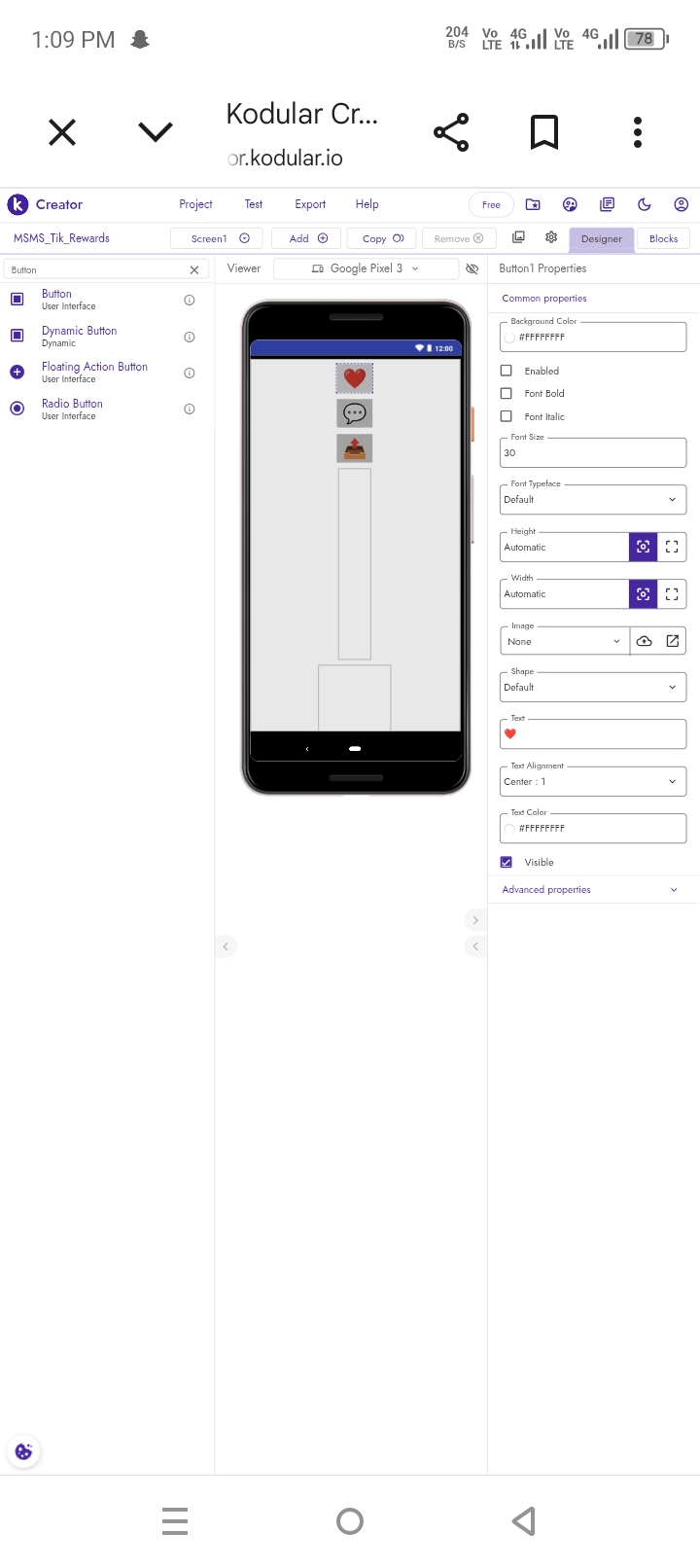Clear the Button search field
Image resolution: width=700 pixels, height=1568 pixels.
click(194, 270)
